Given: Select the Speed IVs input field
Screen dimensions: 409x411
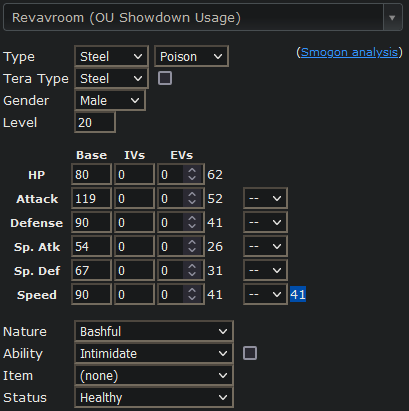Looking at the screenshot, I should point(134,295).
